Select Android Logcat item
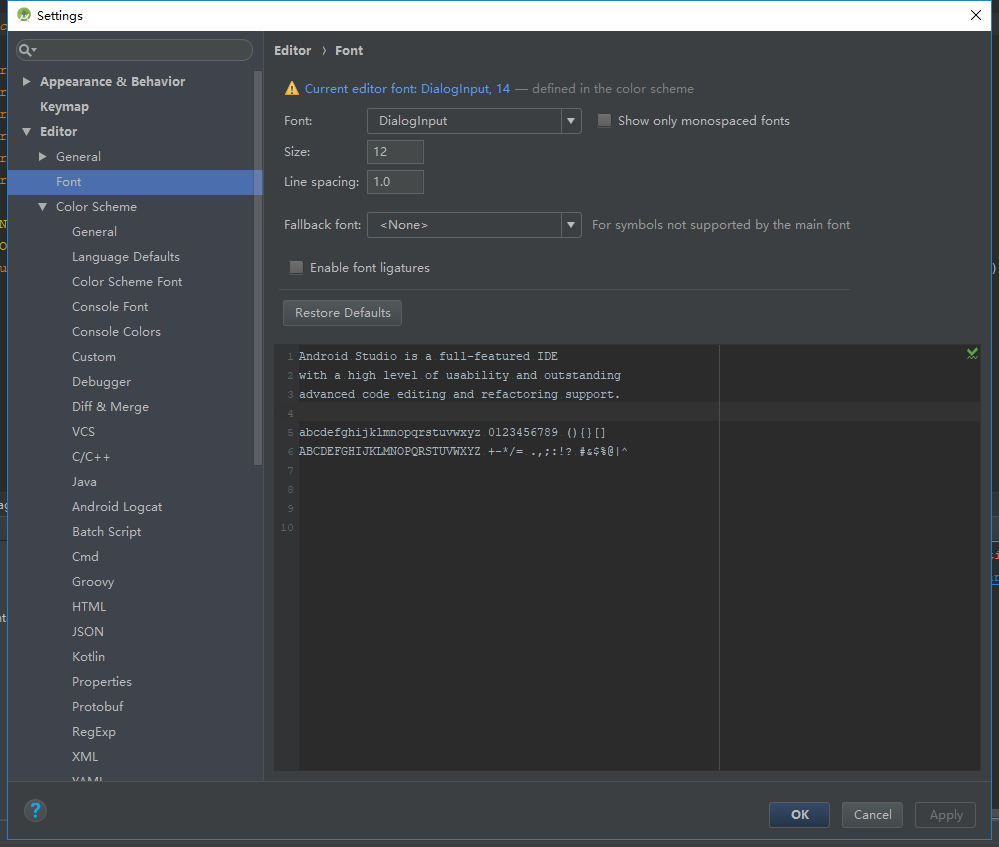This screenshot has height=847, width=999. [117, 507]
